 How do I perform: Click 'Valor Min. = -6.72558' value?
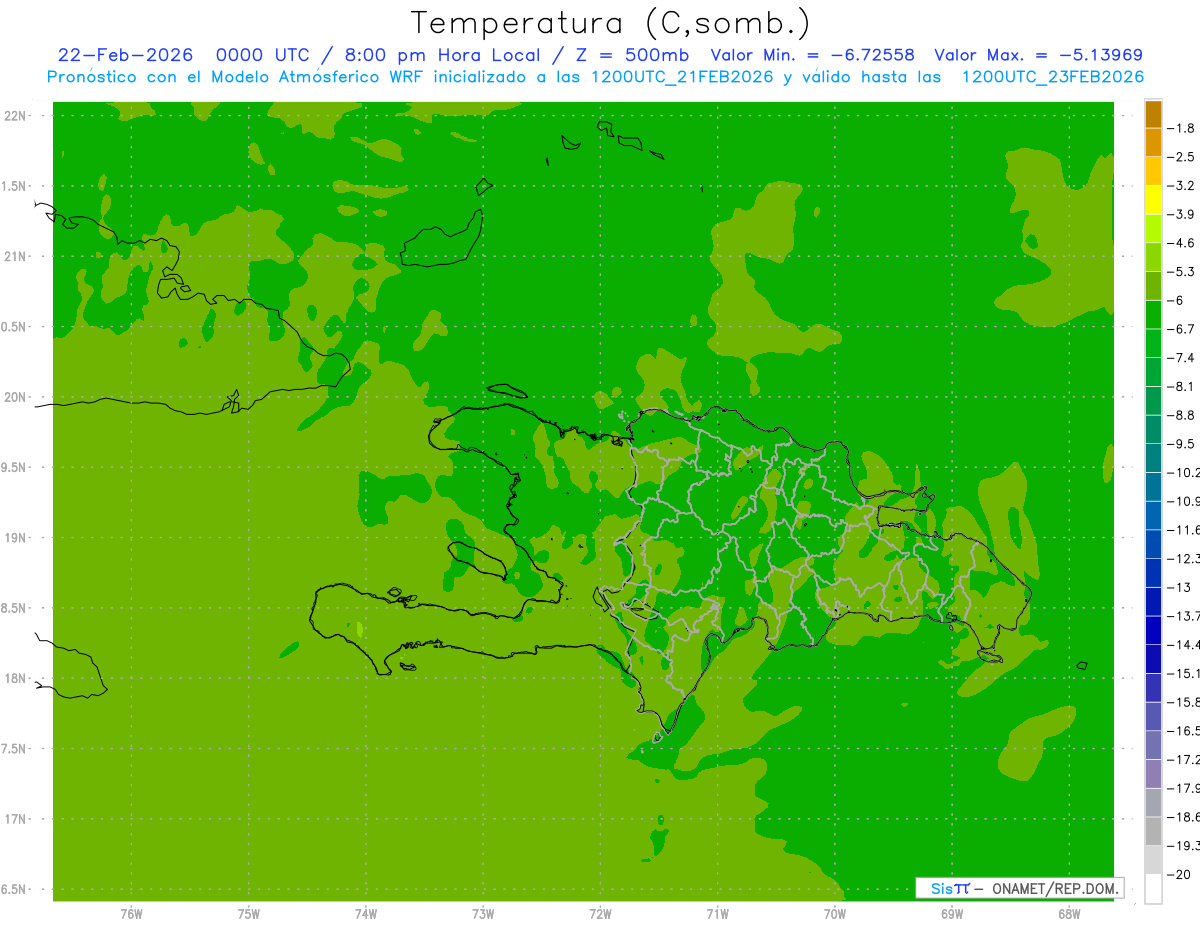point(812,55)
